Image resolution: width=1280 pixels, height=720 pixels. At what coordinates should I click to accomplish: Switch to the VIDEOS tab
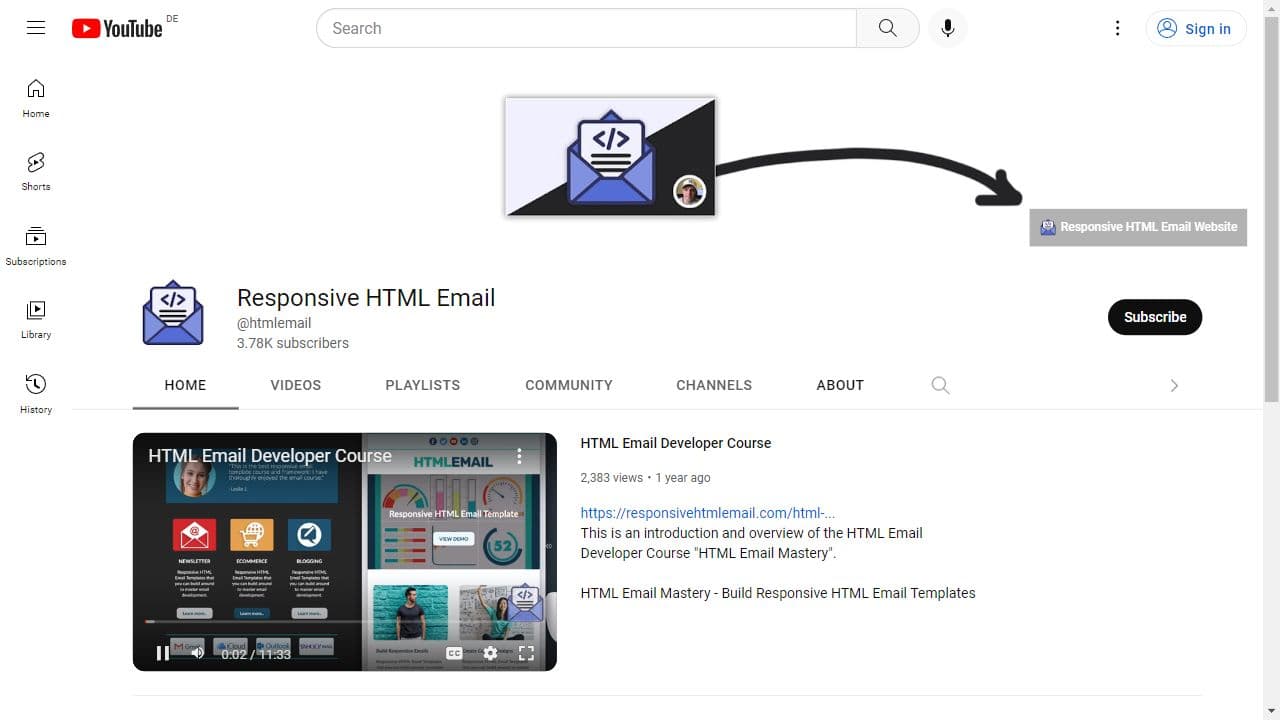(296, 385)
